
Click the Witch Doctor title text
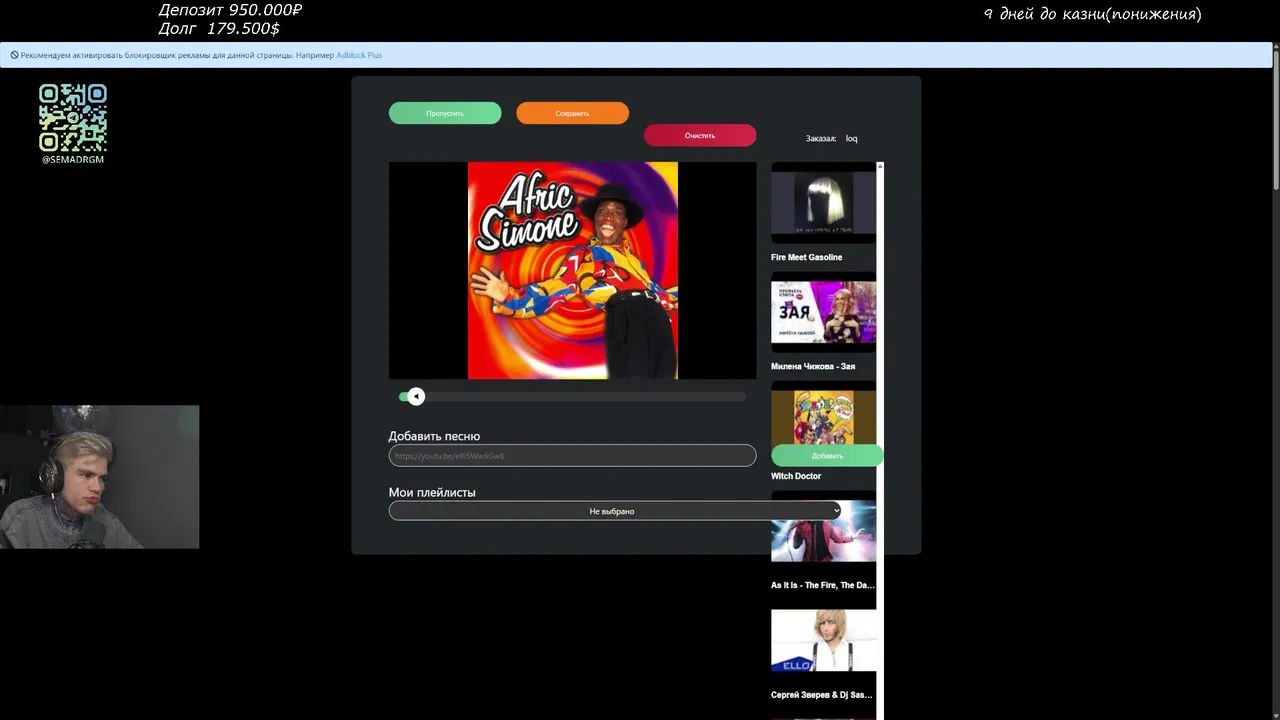(x=796, y=476)
